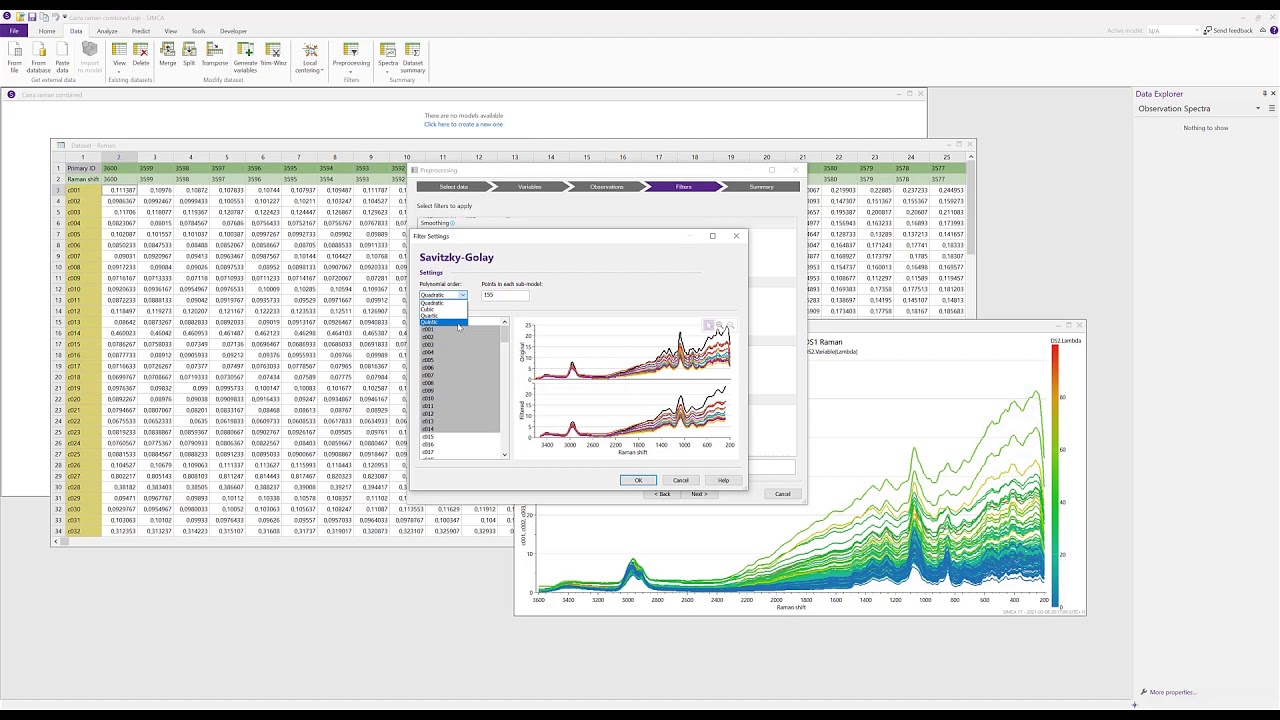Image resolution: width=1280 pixels, height=720 pixels.
Task: Open the From database import icon
Action: 39,57
